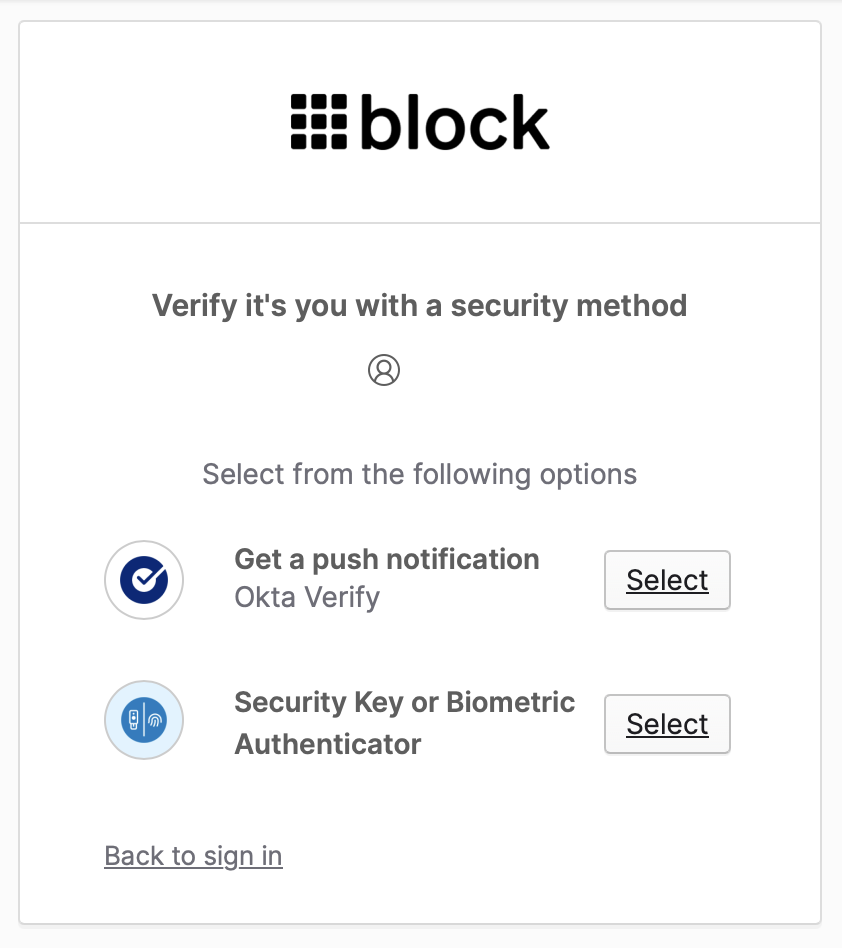
Task: Click the "Security Key or Biometric" label line
Action: pos(404,702)
